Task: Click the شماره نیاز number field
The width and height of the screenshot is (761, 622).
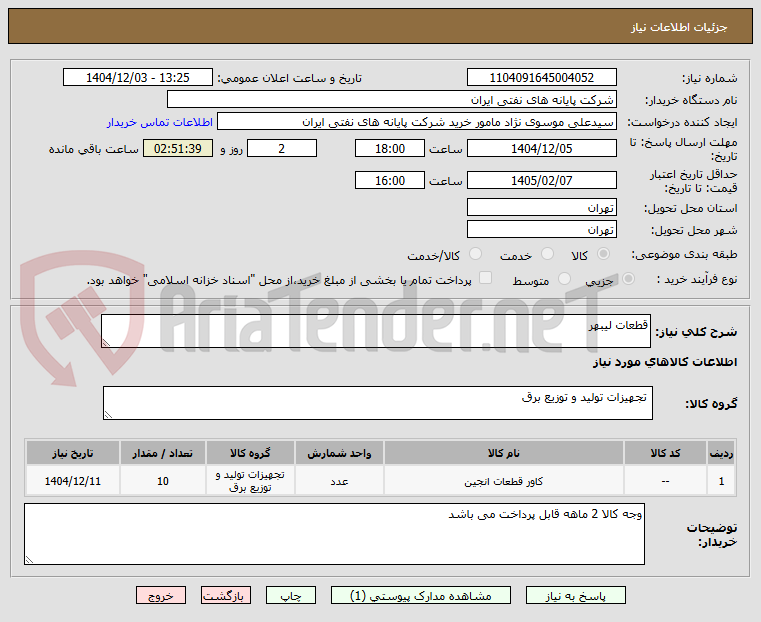Action: (x=542, y=77)
